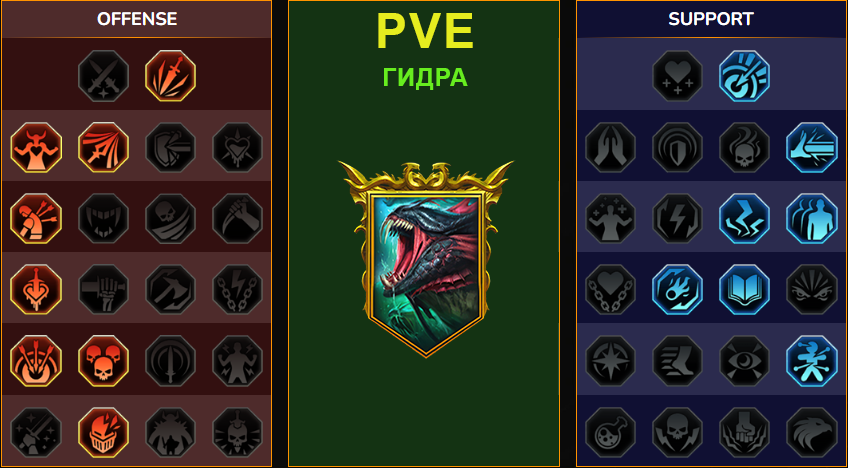This screenshot has height=468, width=848.
Task: Choose the blue target burst top mastery
Action: (x=745, y=76)
